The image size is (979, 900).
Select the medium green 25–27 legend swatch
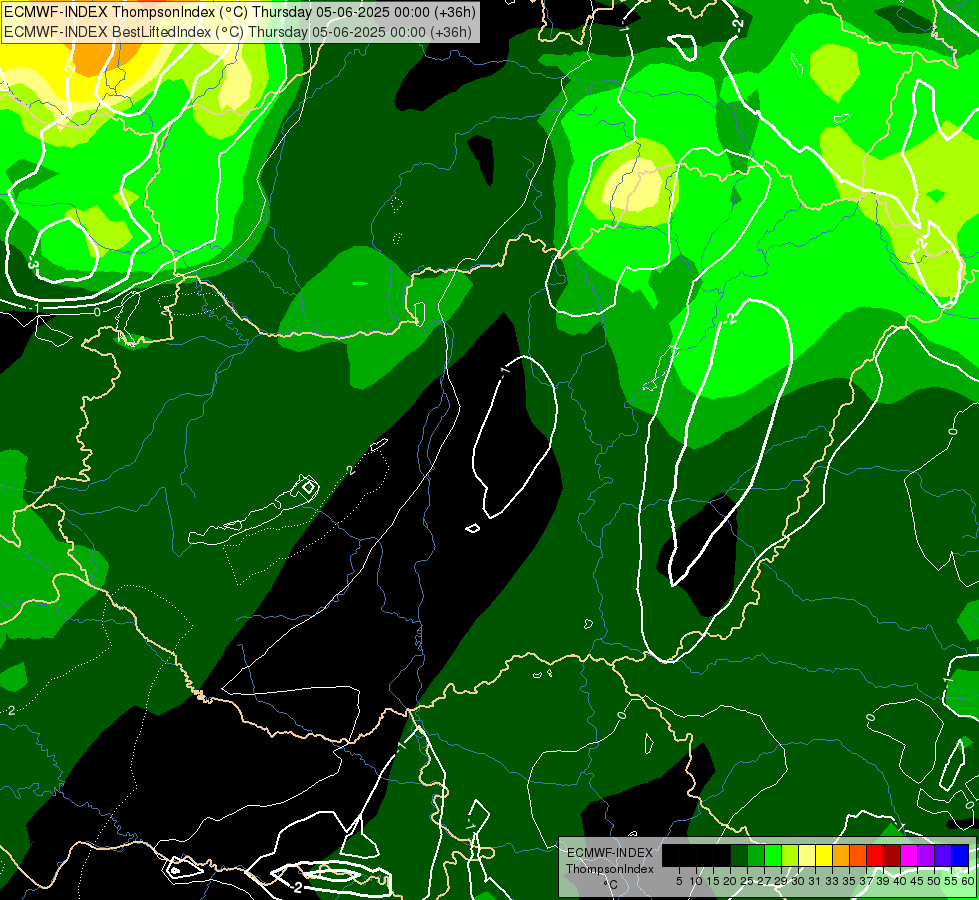(756, 855)
